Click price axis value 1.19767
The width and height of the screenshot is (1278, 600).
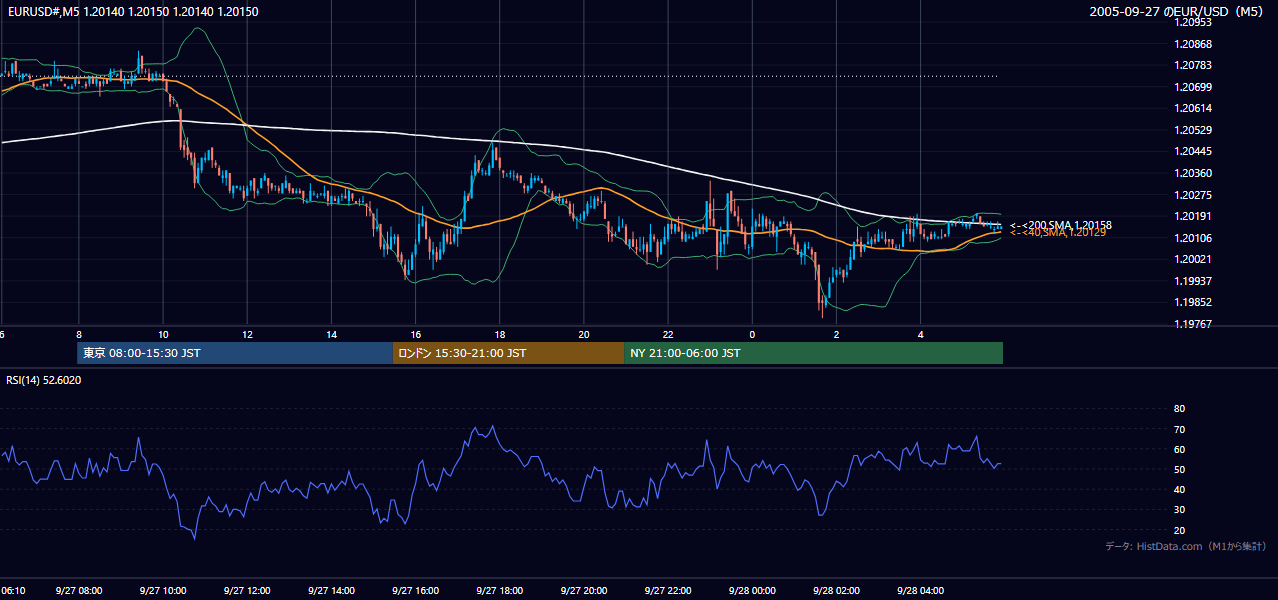(x=1194, y=324)
